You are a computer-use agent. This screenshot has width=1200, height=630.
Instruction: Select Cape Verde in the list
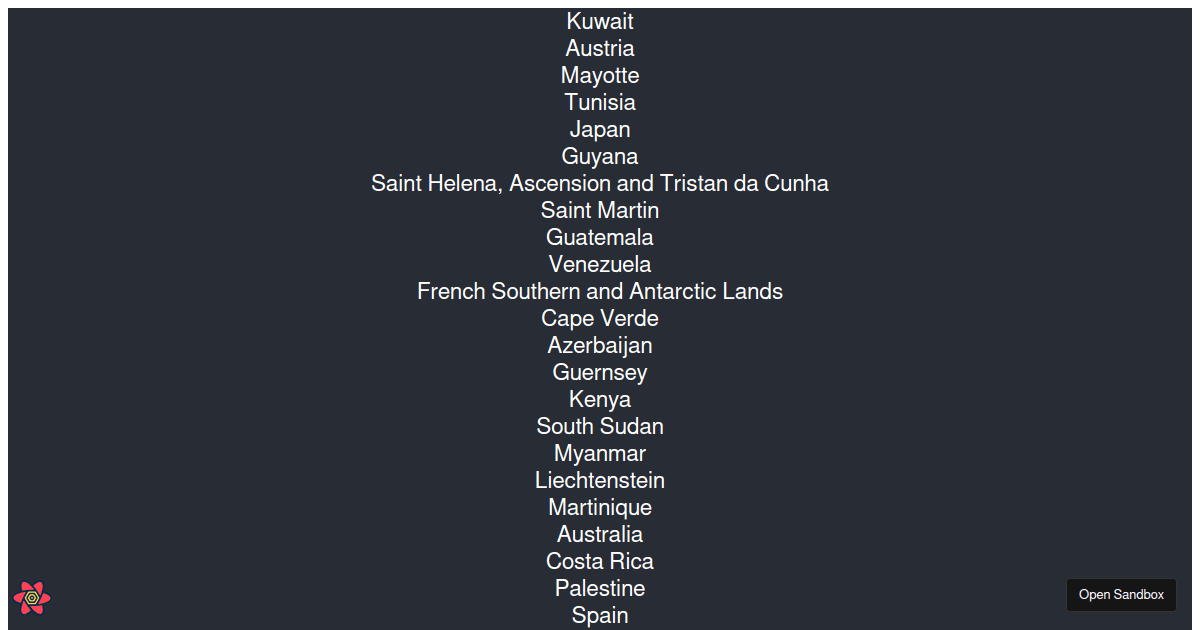click(600, 318)
